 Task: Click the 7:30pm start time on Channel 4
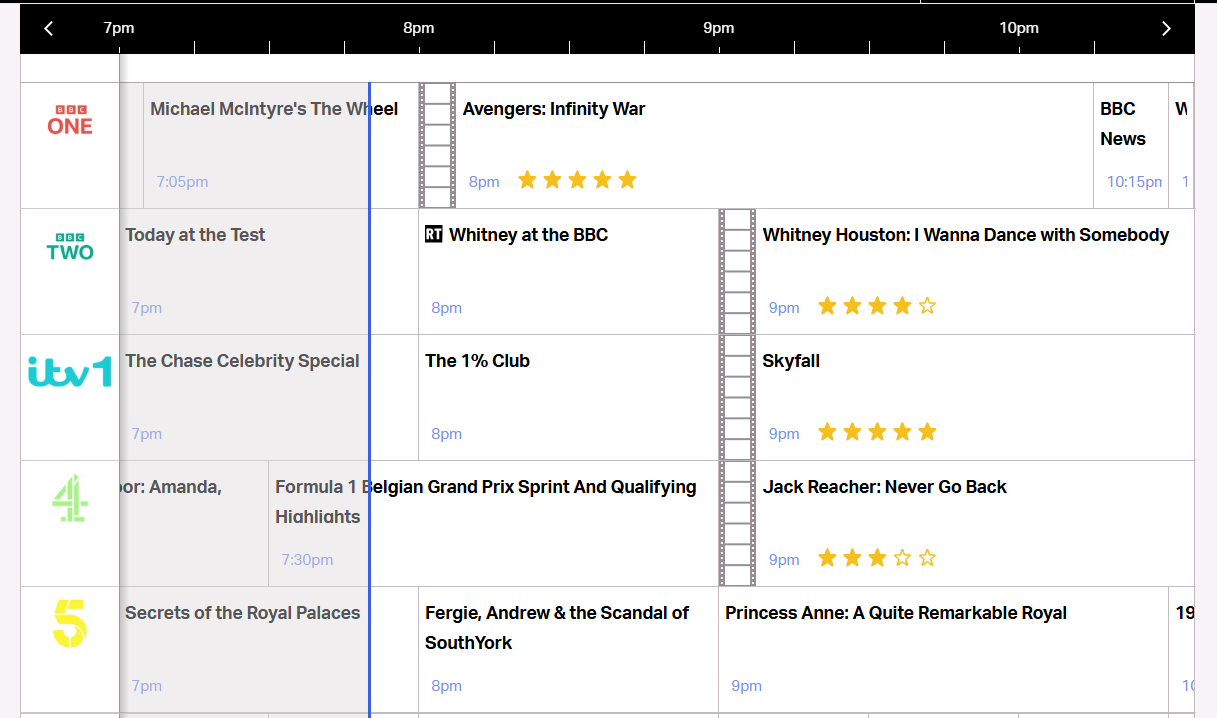point(307,560)
